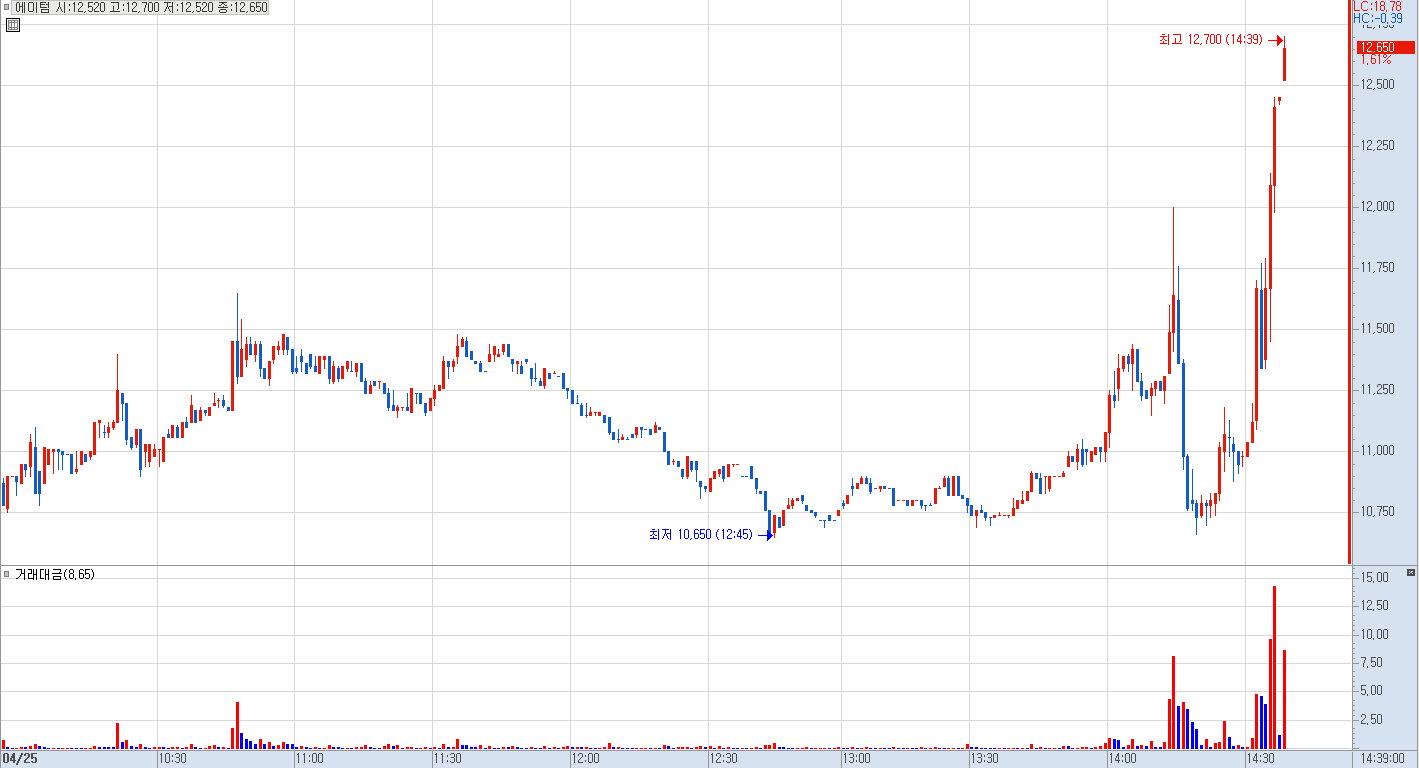Click the HC:-0,39 value at top right
The width and height of the screenshot is (1419, 768).
[1378, 18]
